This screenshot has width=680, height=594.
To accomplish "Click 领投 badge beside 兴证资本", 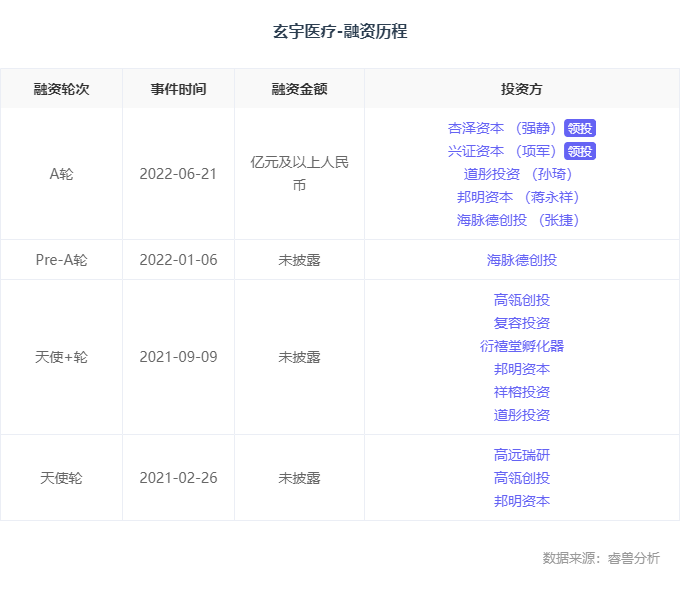I will (x=580, y=151).
